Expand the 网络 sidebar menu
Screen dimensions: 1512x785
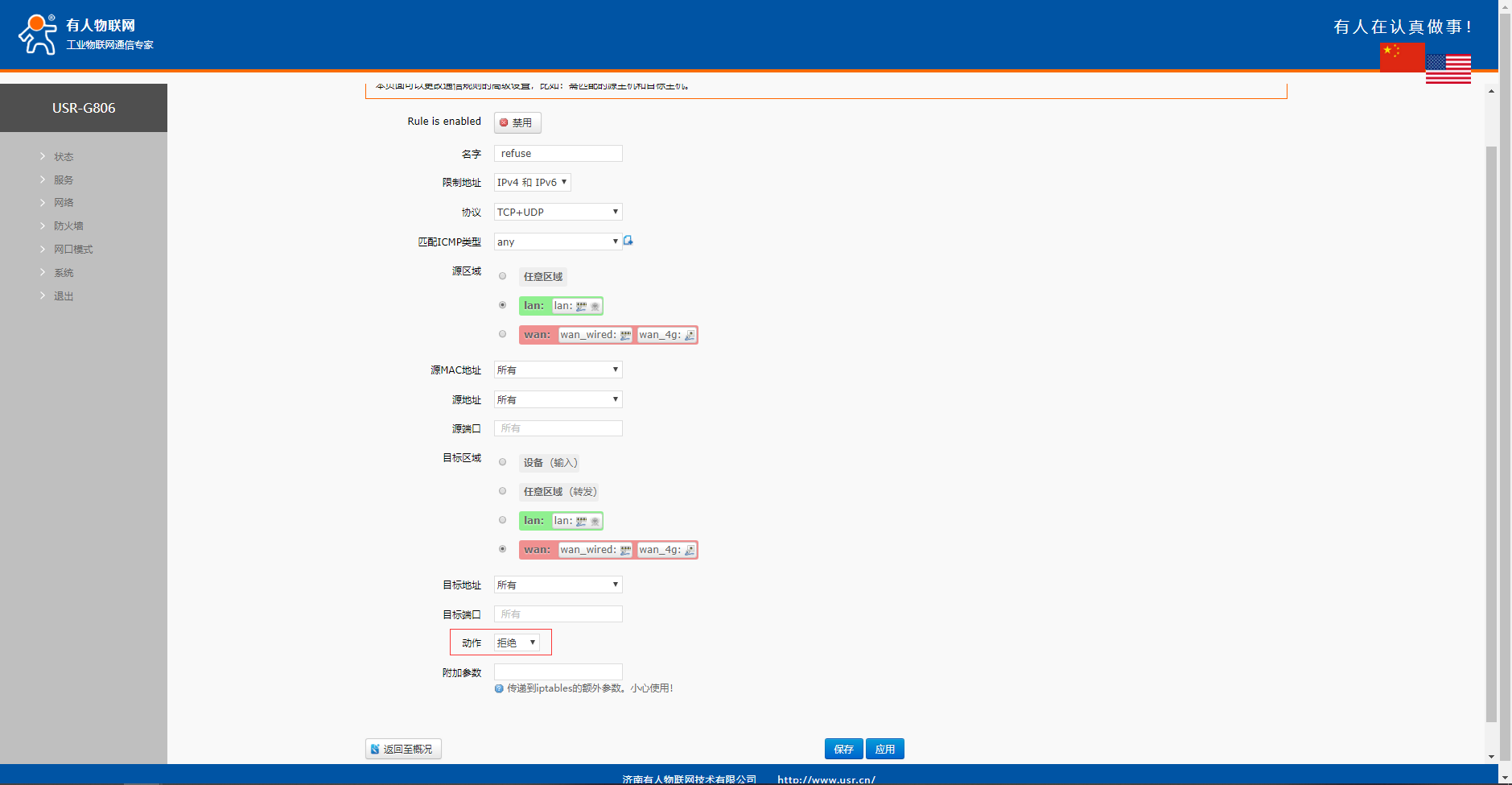coord(64,203)
